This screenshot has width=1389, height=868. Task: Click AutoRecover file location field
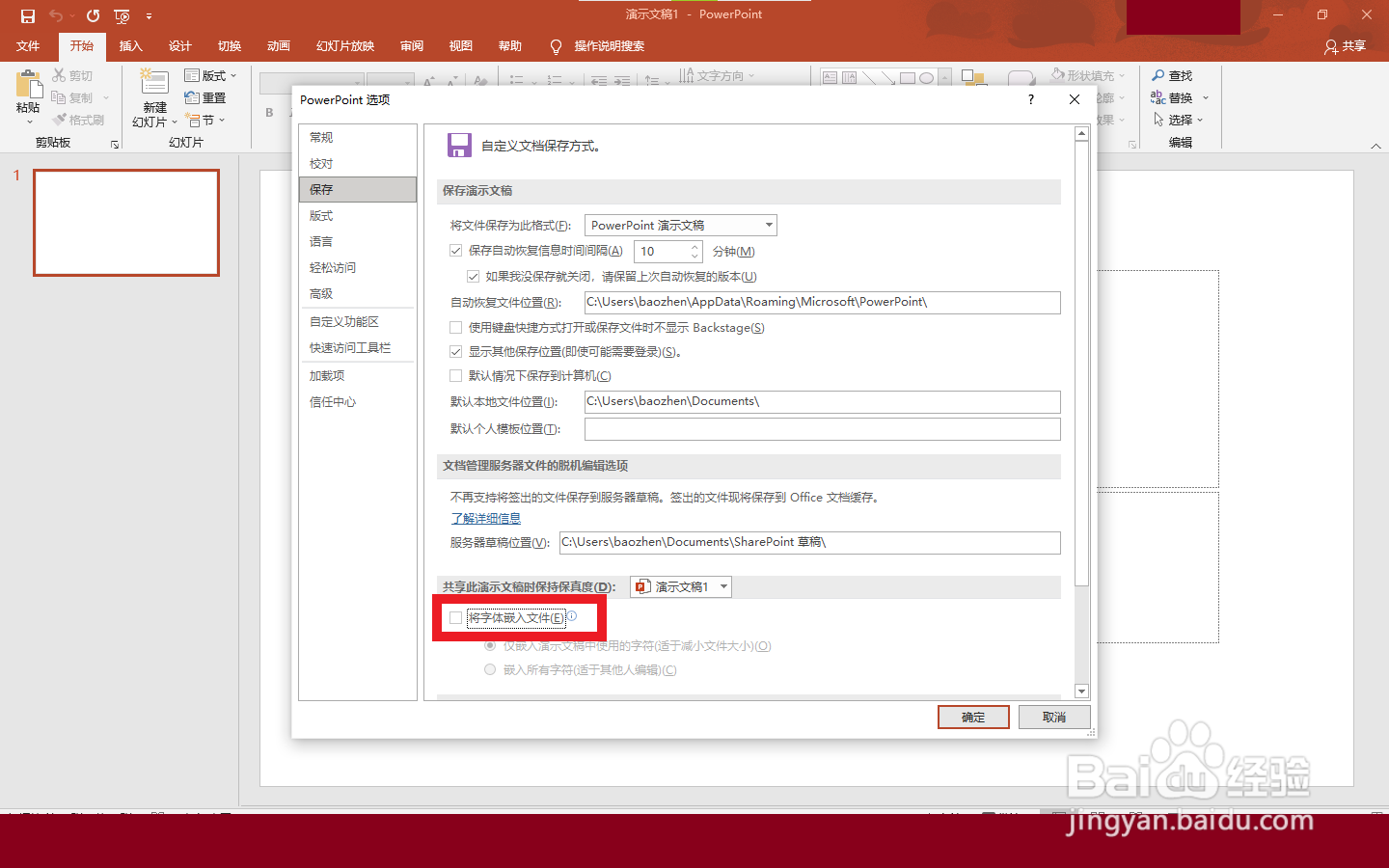coord(823,303)
